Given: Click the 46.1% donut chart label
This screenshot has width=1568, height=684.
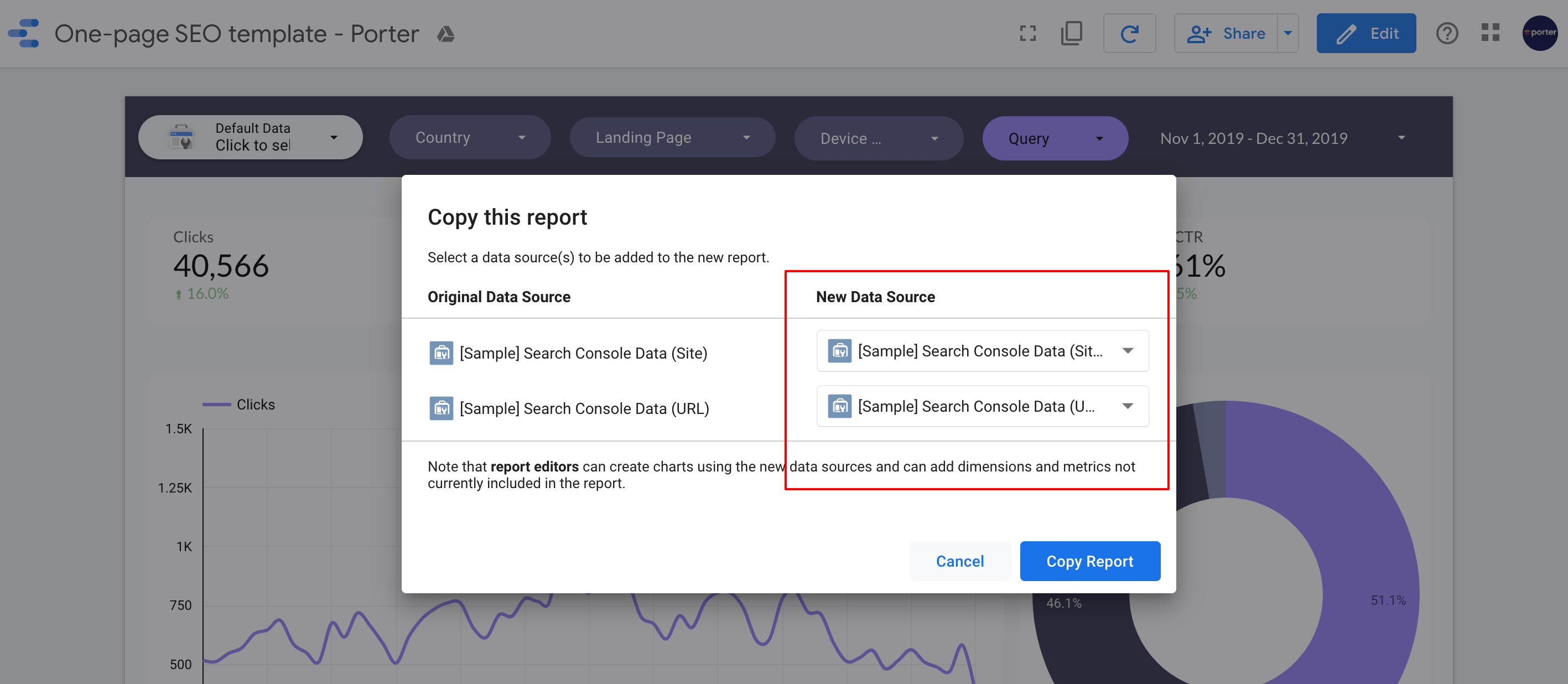Looking at the screenshot, I should 1063,603.
